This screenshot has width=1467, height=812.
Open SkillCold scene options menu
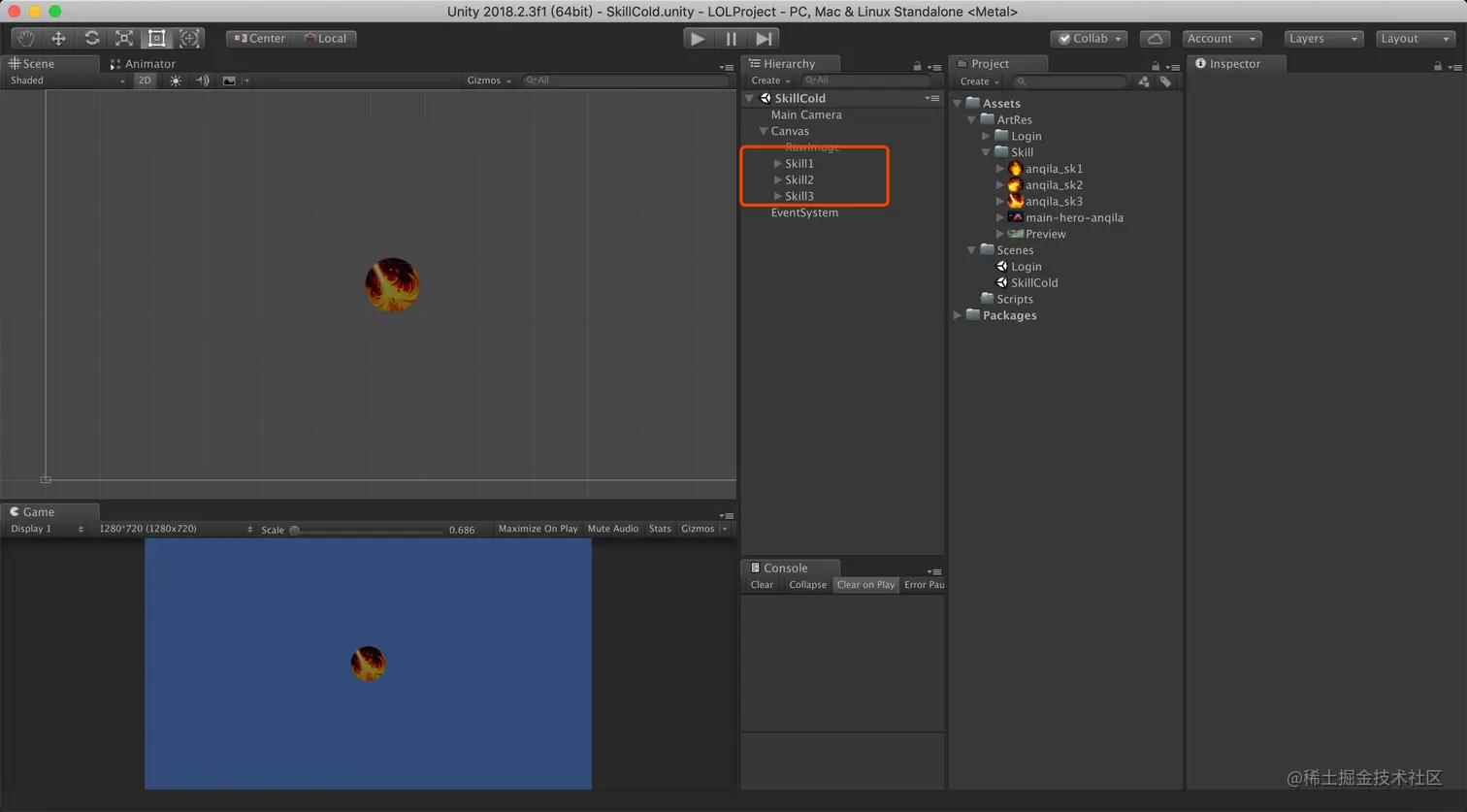coord(932,98)
